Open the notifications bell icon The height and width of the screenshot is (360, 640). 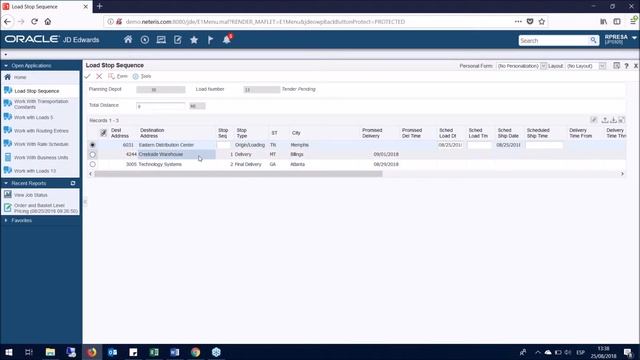tap(227, 40)
